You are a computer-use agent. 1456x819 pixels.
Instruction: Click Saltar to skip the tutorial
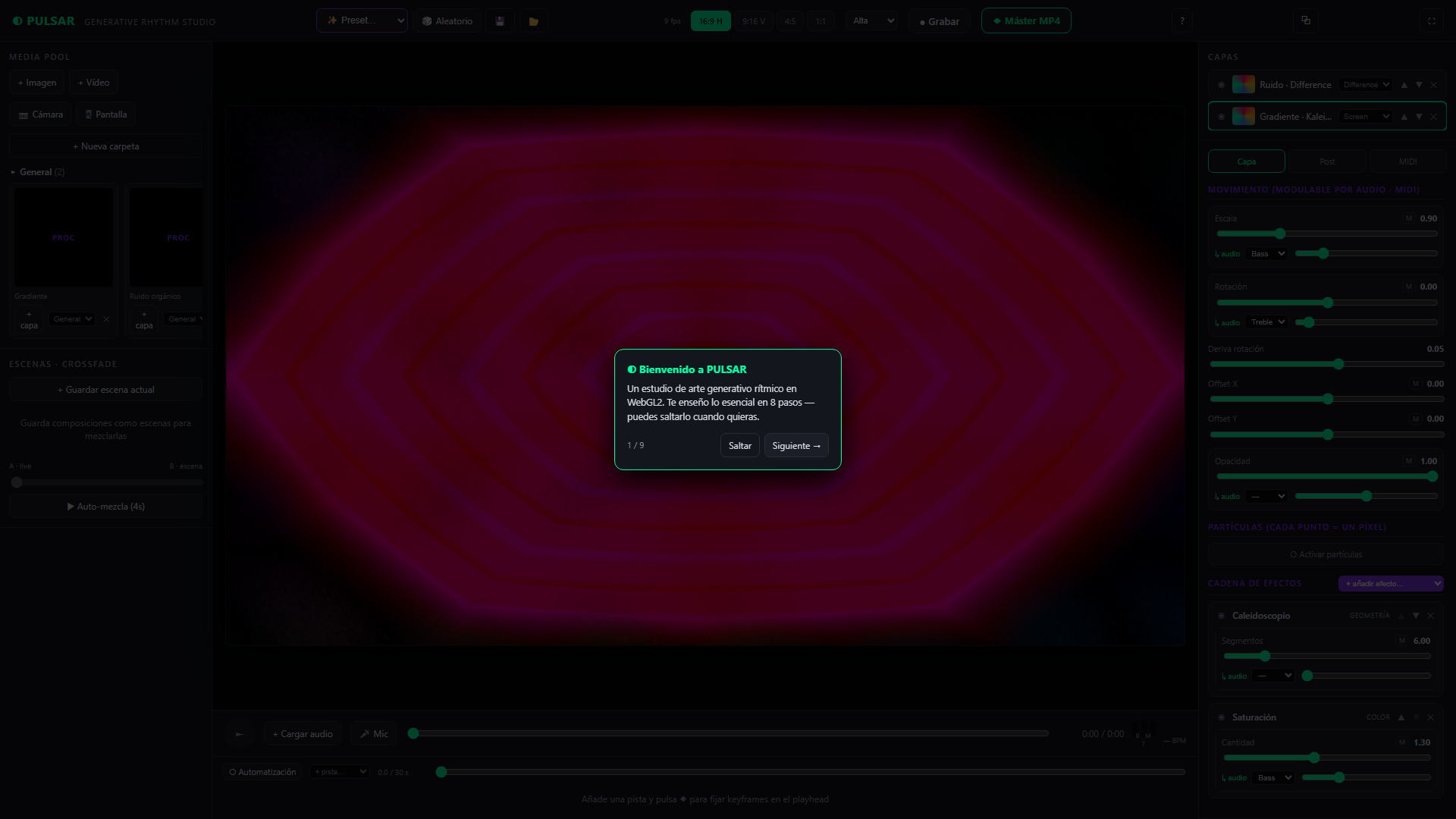tap(739, 446)
